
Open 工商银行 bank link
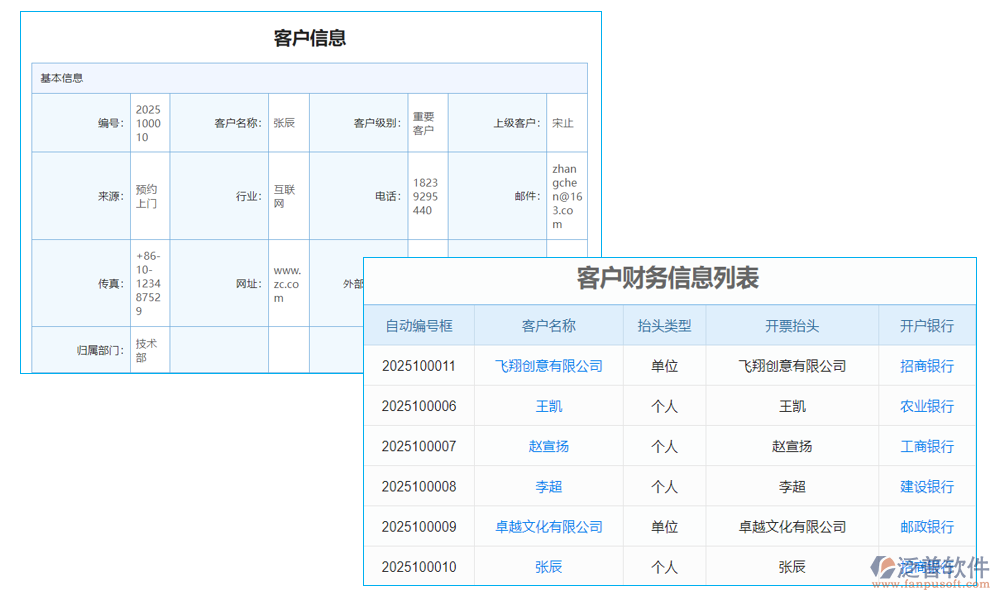927,446
